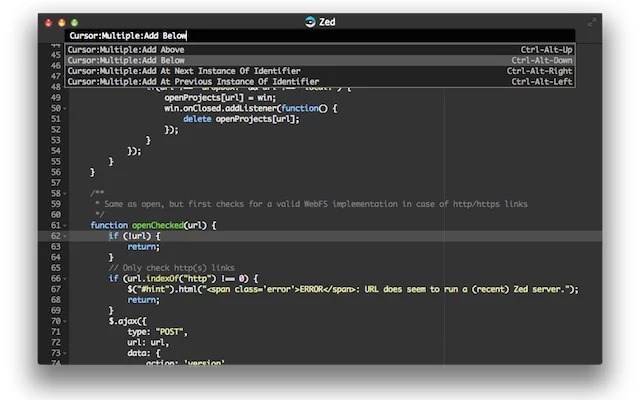
Task: Click the delete keyword on line 51
Action: pos(198,118)
